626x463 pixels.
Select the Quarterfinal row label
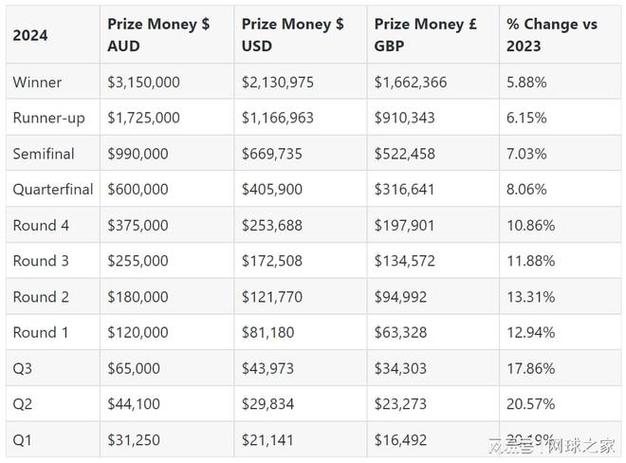53,189
